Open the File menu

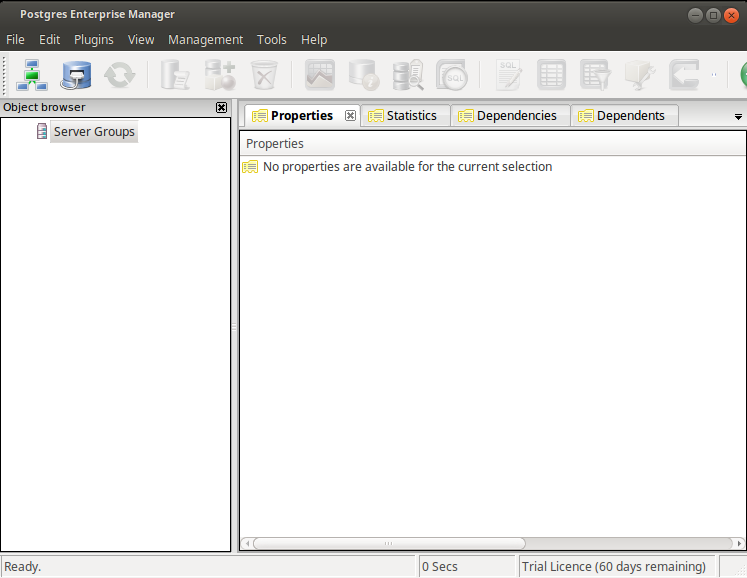pos(15,40)
